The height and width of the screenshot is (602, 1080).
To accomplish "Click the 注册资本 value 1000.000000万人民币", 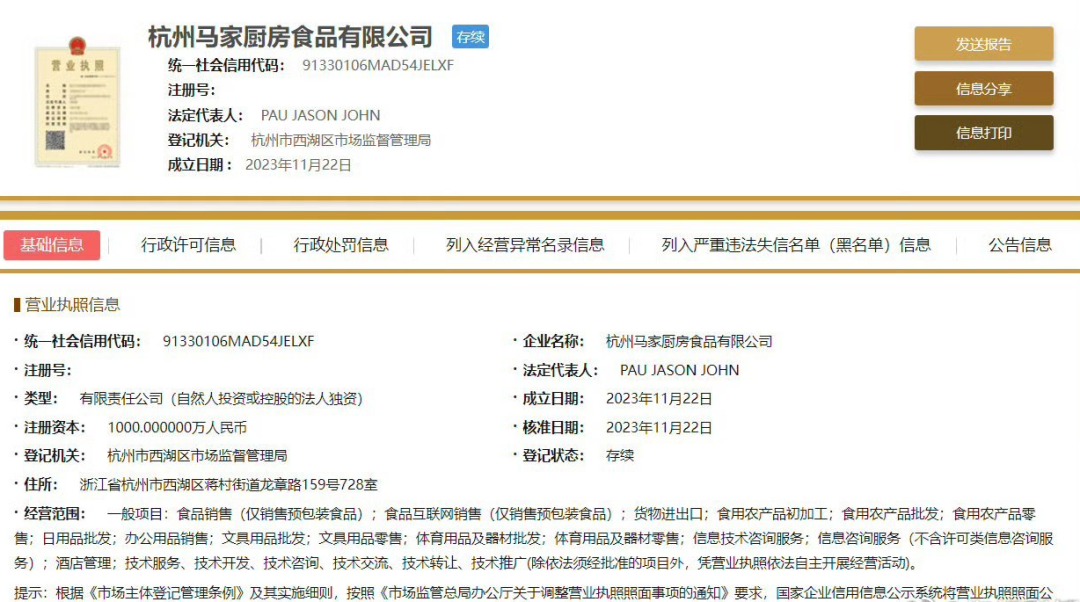I will (177, 427).
